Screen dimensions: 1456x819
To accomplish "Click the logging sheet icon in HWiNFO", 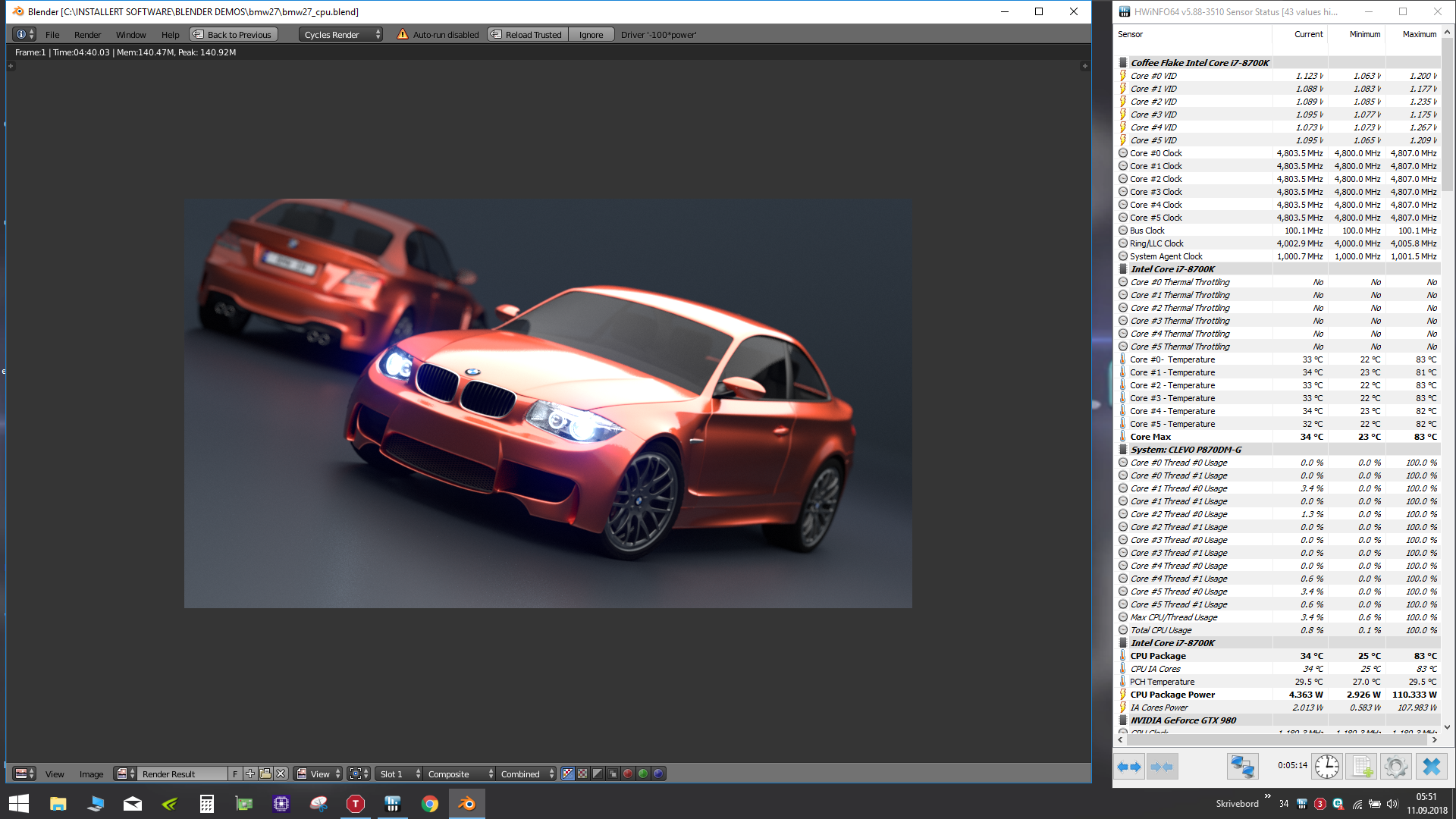I will (x=1361, y=767).
